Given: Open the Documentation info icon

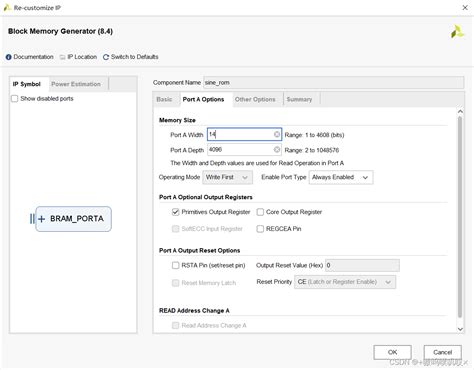Looking at the screenshot, I should click(x=9, y=57).
